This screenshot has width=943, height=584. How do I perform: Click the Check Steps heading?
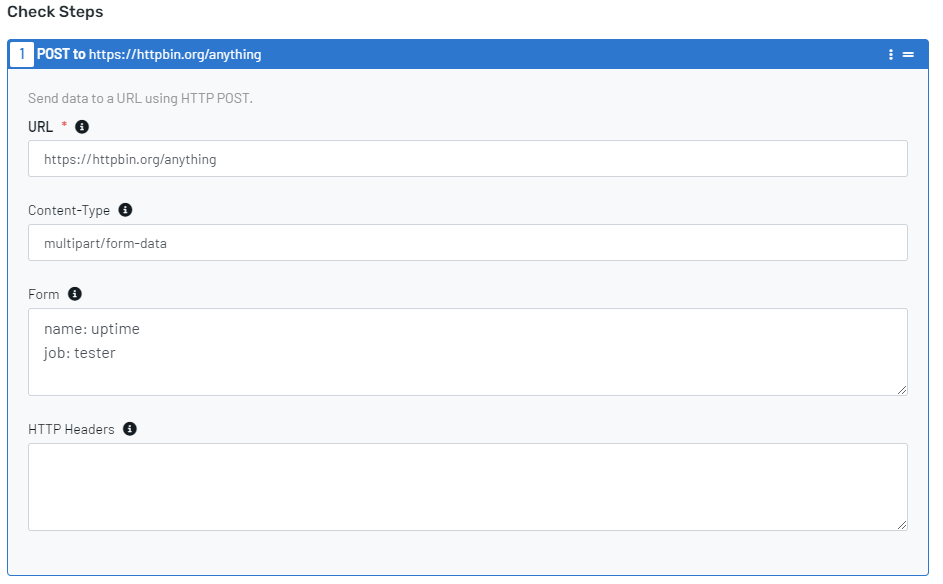tap(55, 12)
